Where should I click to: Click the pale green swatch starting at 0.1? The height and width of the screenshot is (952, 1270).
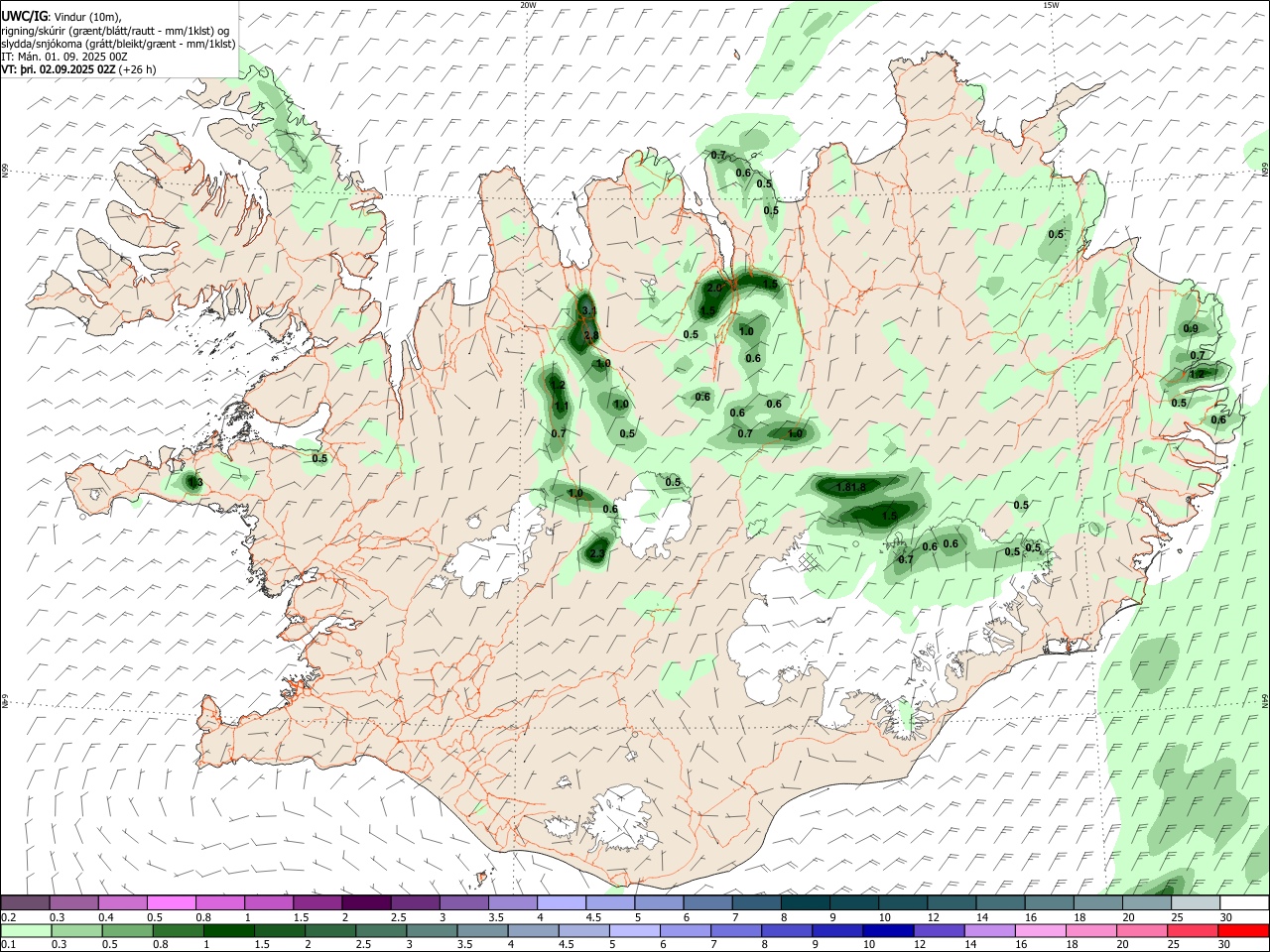tap(26, 931)
